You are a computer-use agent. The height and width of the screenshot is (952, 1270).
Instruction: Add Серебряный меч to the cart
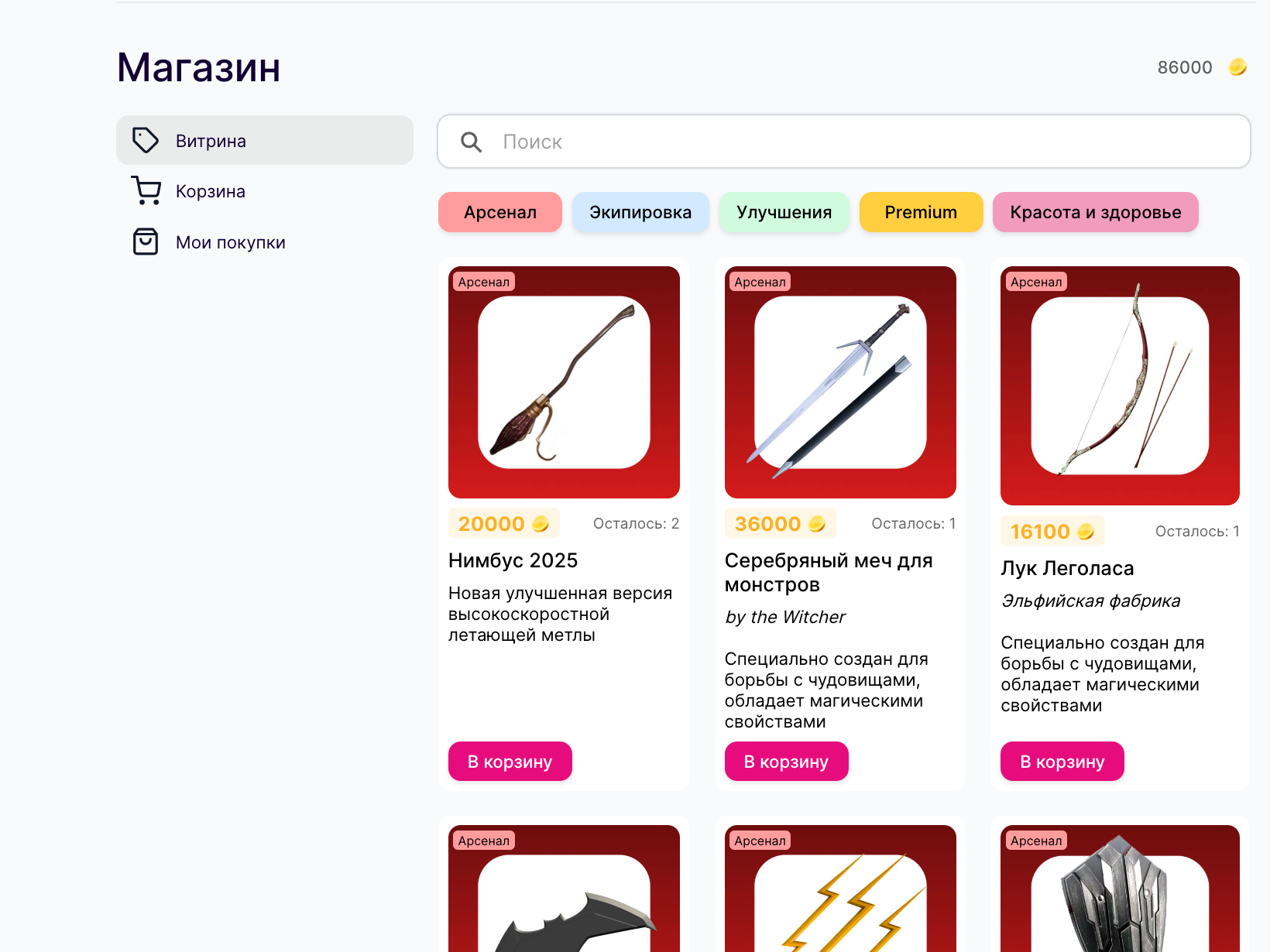[x=787, y=762]
